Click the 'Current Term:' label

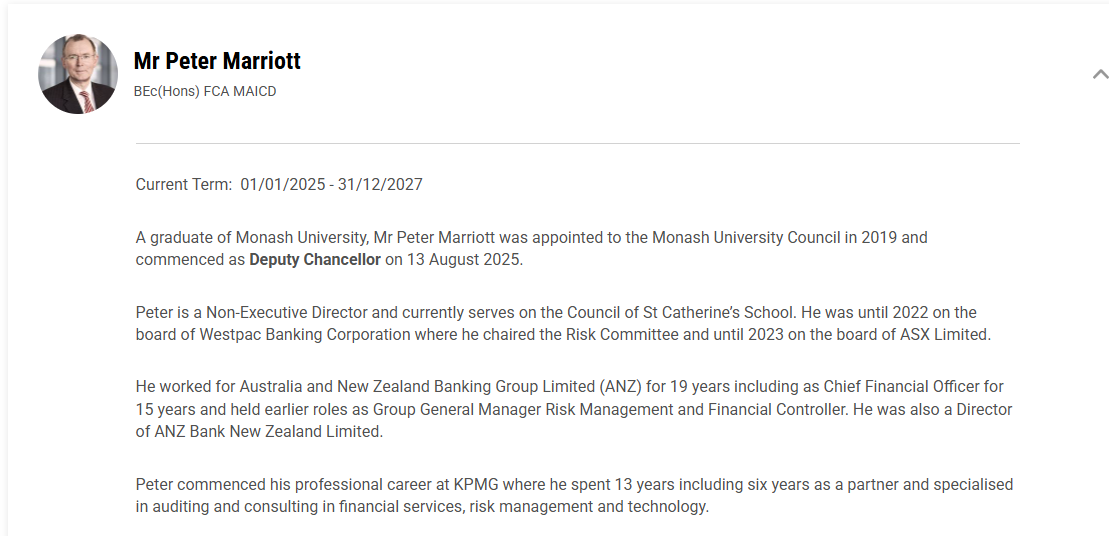(x=184, y=185)
